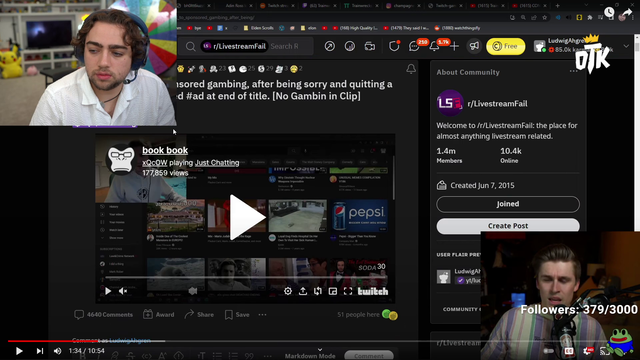Image resolution: width=640 pixels, height=360 pixels.
Task: Open xQcOW channel link
Action: pyautogui.click(x=155, y=162)
